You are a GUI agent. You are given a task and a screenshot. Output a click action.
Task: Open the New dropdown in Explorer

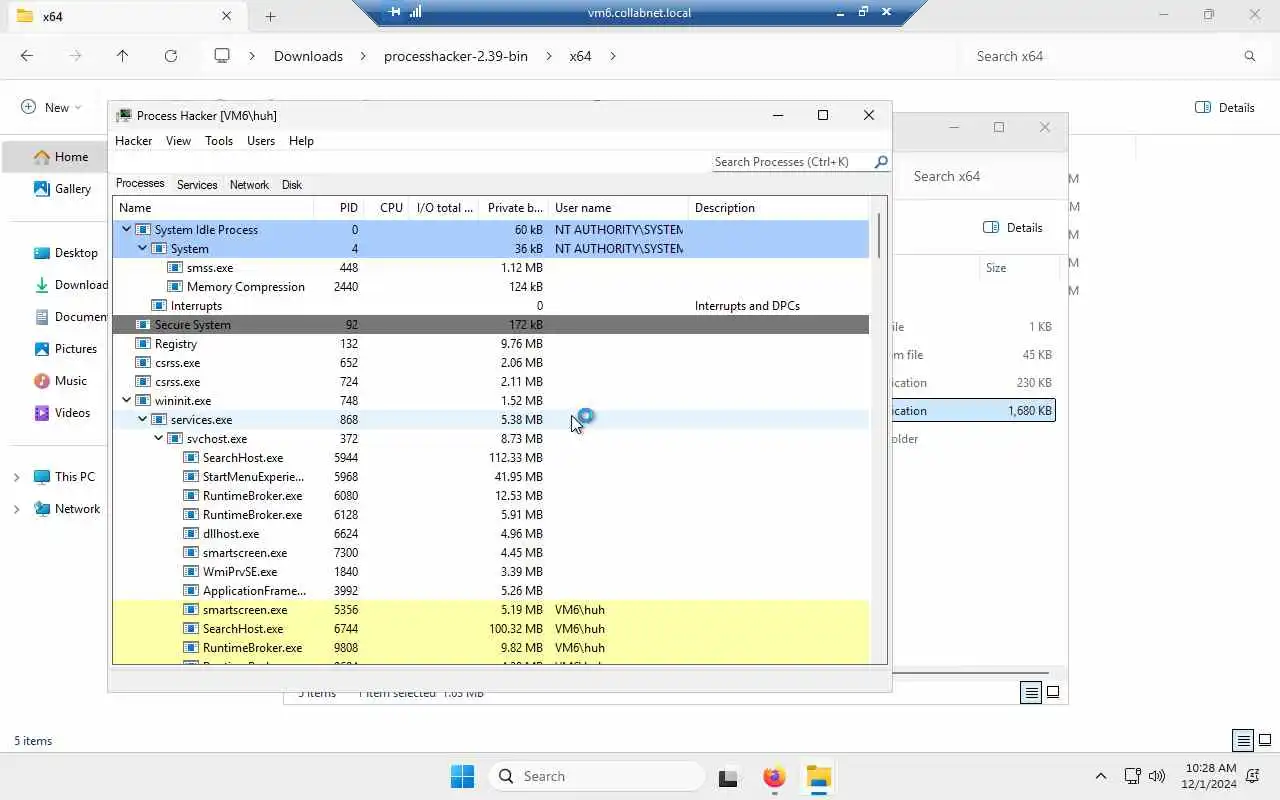pyautogui.click(x=50, y=108)
